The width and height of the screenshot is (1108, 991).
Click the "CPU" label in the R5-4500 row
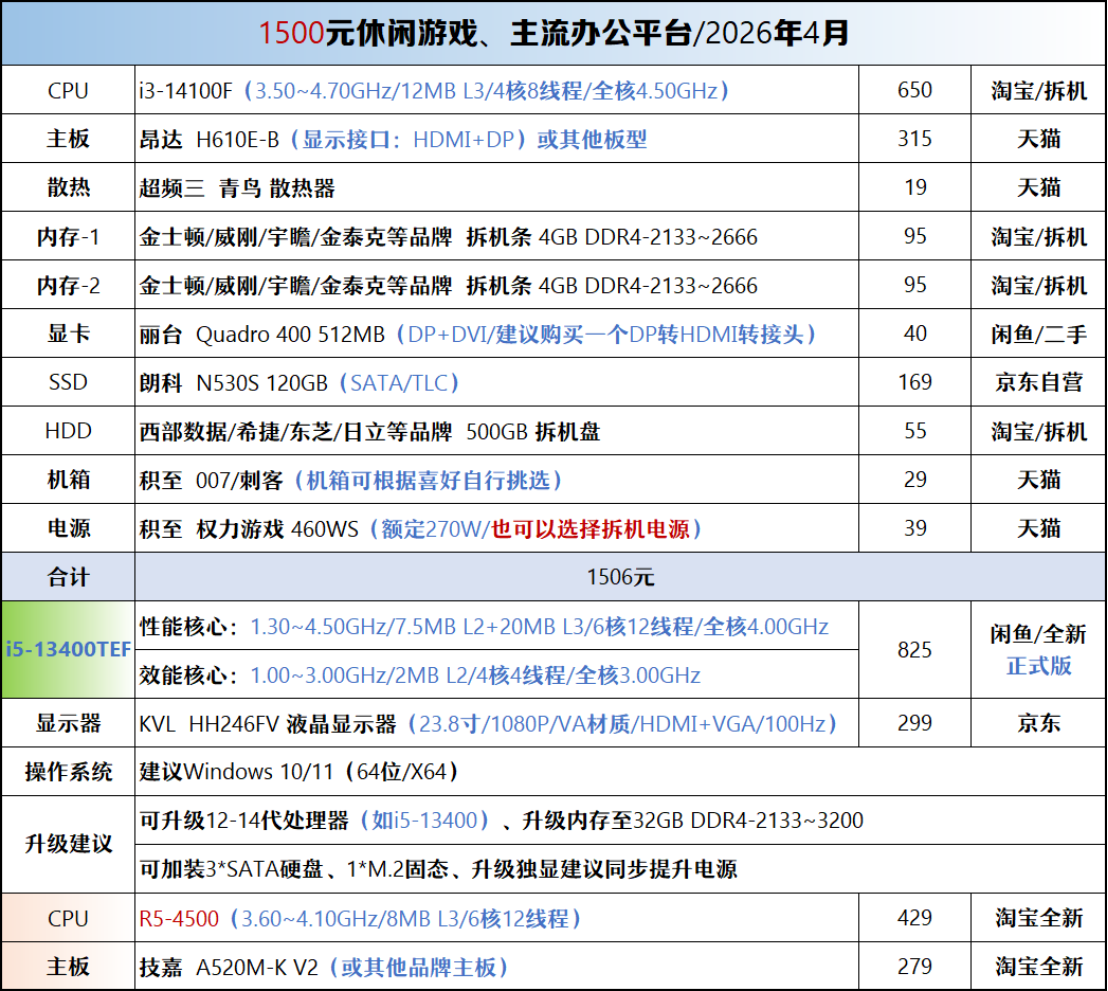[x=68, y=918]
